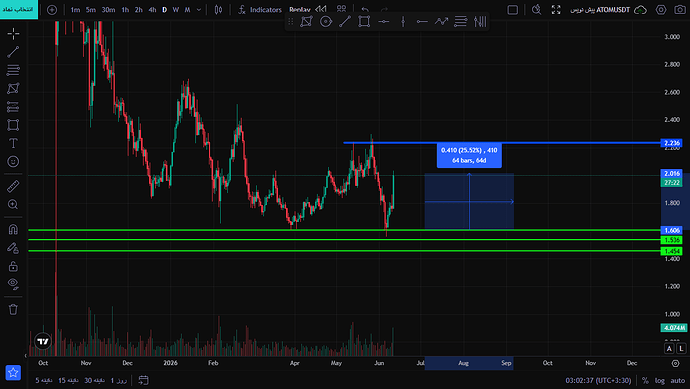Select the horizontal line tool in favorites bar
Screen dimensions: 690x389
click(x=384, y=21)
